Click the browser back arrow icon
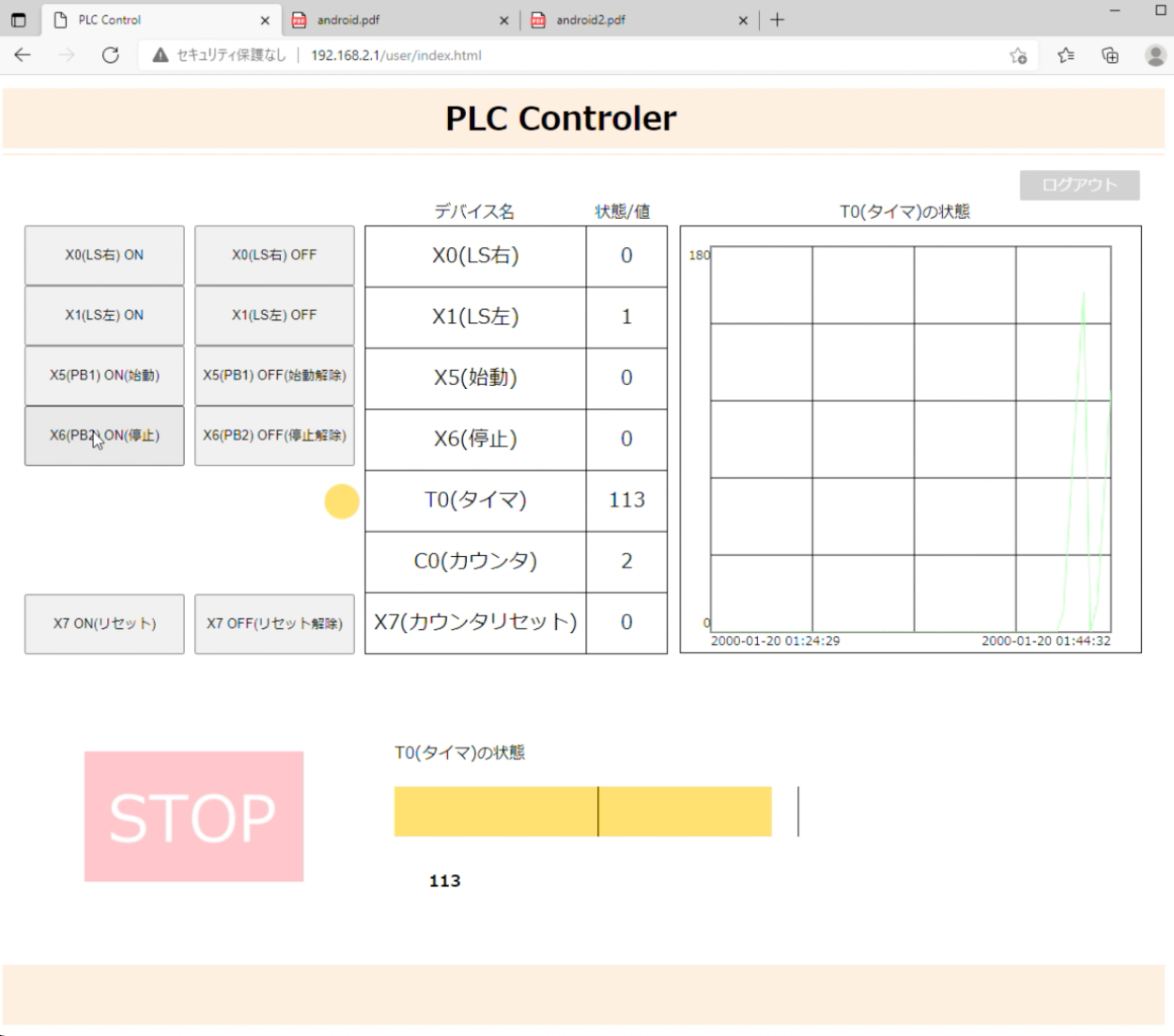Image resolution: width=1174 pixels, height=1036 pixels. click(x=23, y=55)
